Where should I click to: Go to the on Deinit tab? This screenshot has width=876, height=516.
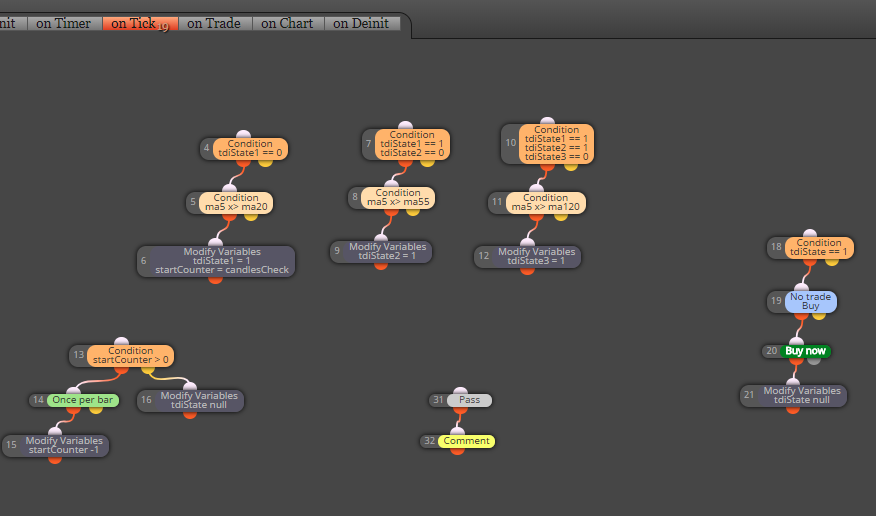[361, 23]
